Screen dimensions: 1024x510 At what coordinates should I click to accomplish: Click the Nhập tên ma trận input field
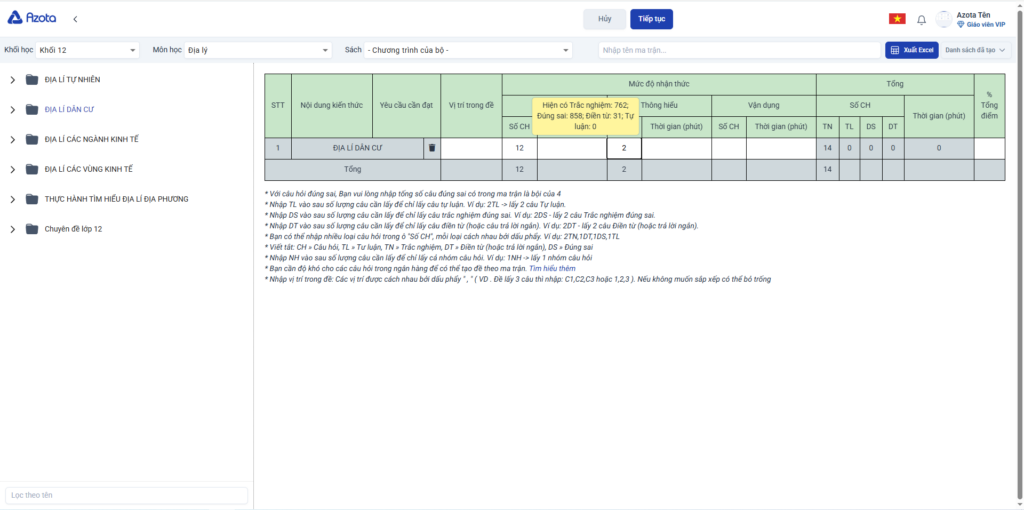pyautogui.click(x=738, y=50)
